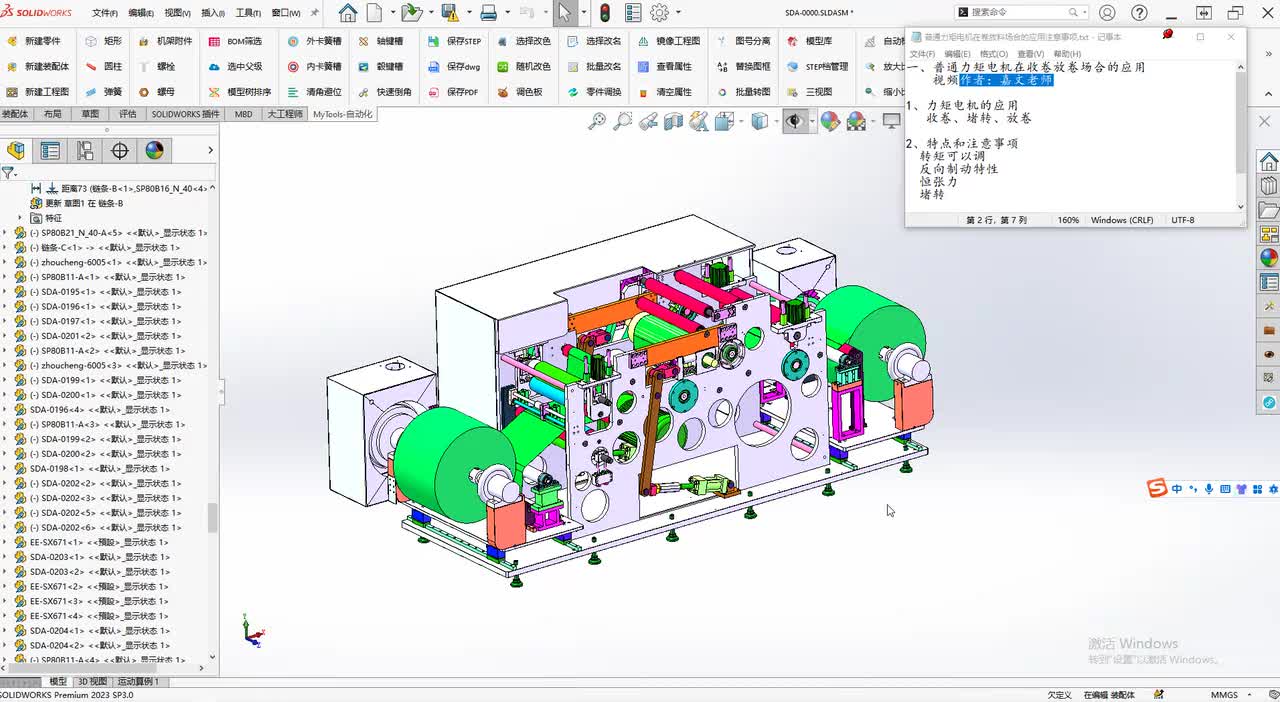Image resolution: width=1280 pixels, height=702 pixels.
Task: Open the Options gear icon
Action: pyautogui.click(x=659, y=13)
